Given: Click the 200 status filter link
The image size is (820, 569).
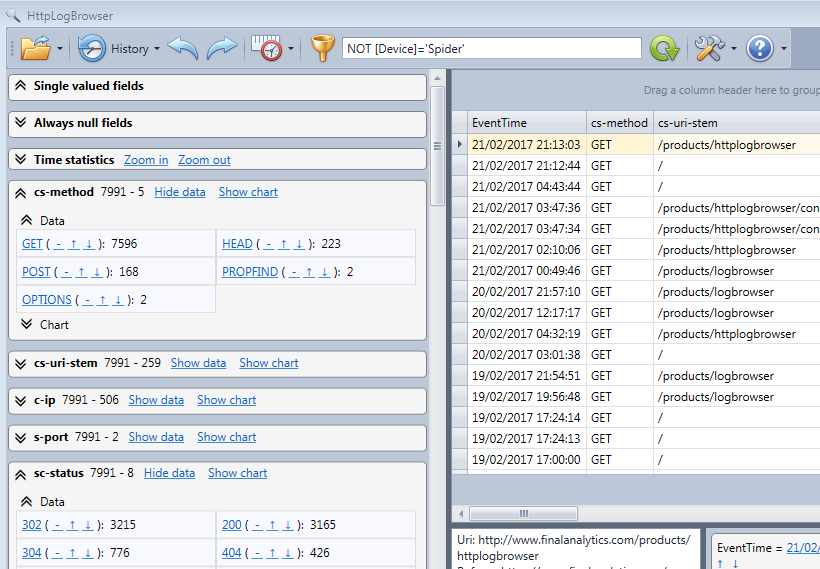Looking at the screenshot, I should [x=232, y=525].
